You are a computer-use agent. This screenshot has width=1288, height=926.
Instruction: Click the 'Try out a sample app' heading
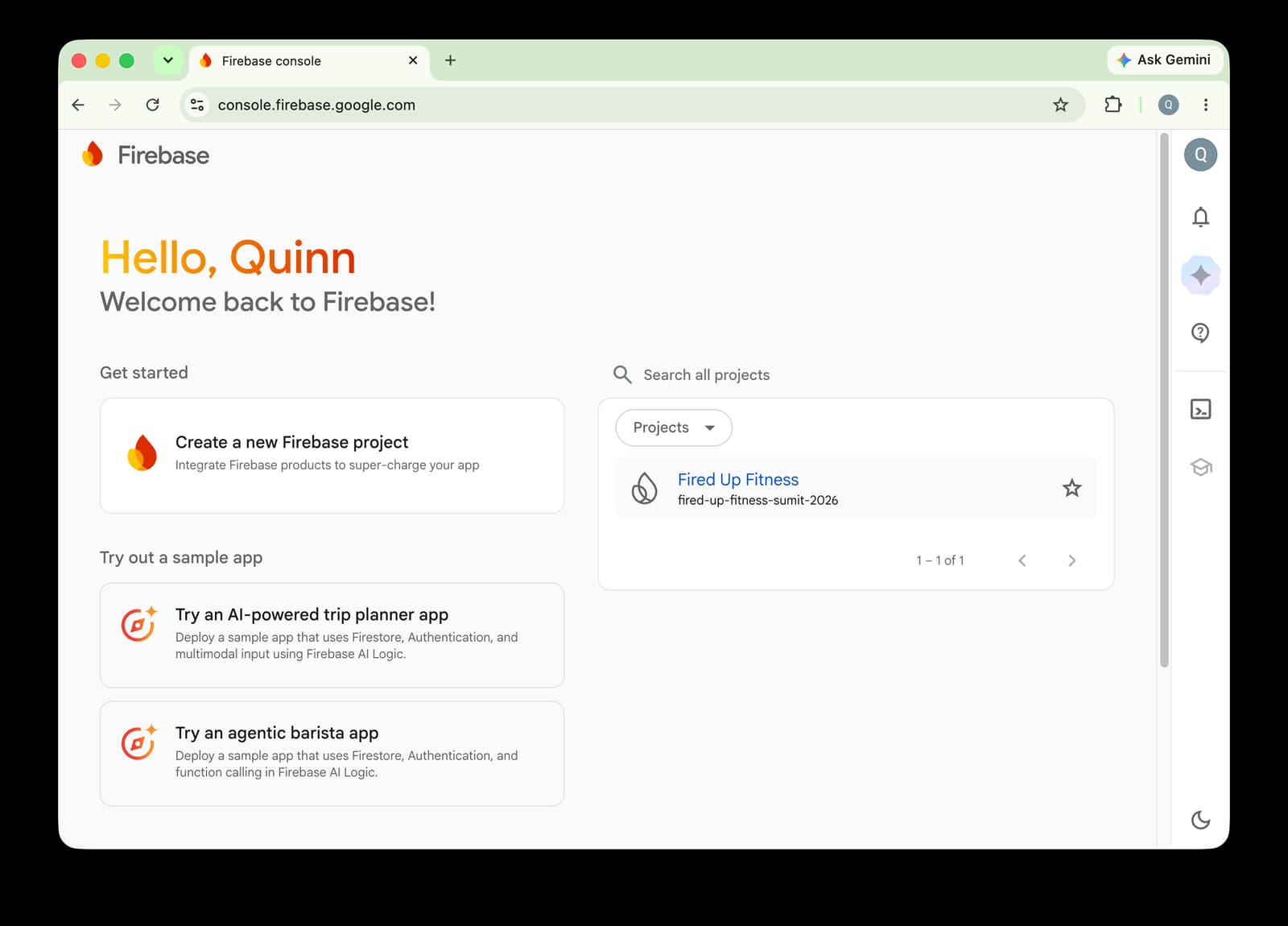coord(181,558)
